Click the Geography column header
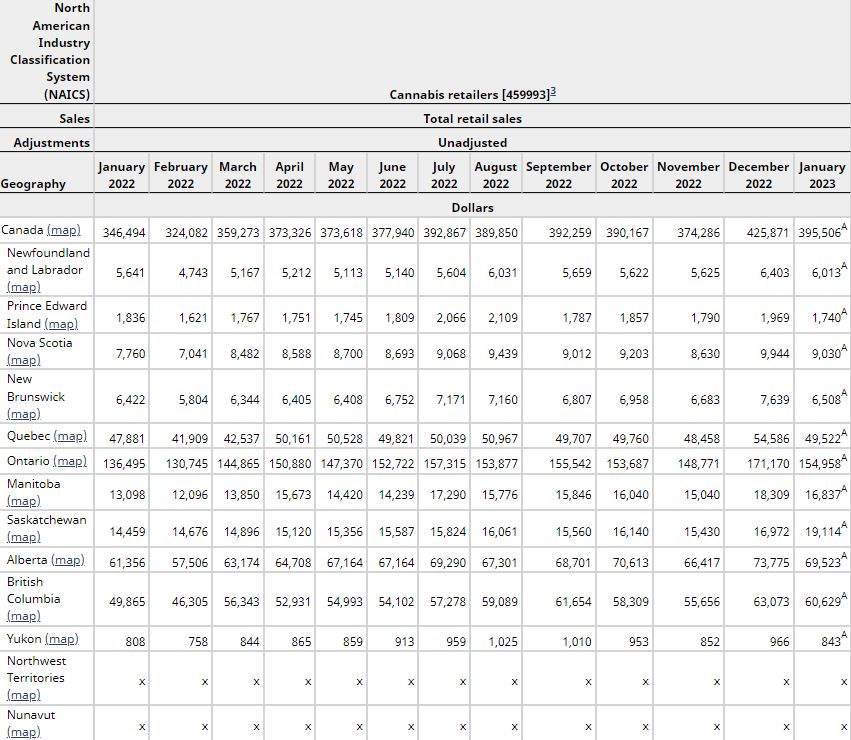 (34, 184)
